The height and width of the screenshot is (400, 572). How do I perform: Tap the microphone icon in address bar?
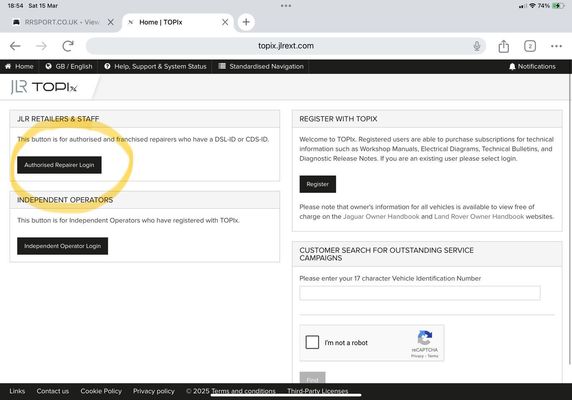click(x=476, y=46)
